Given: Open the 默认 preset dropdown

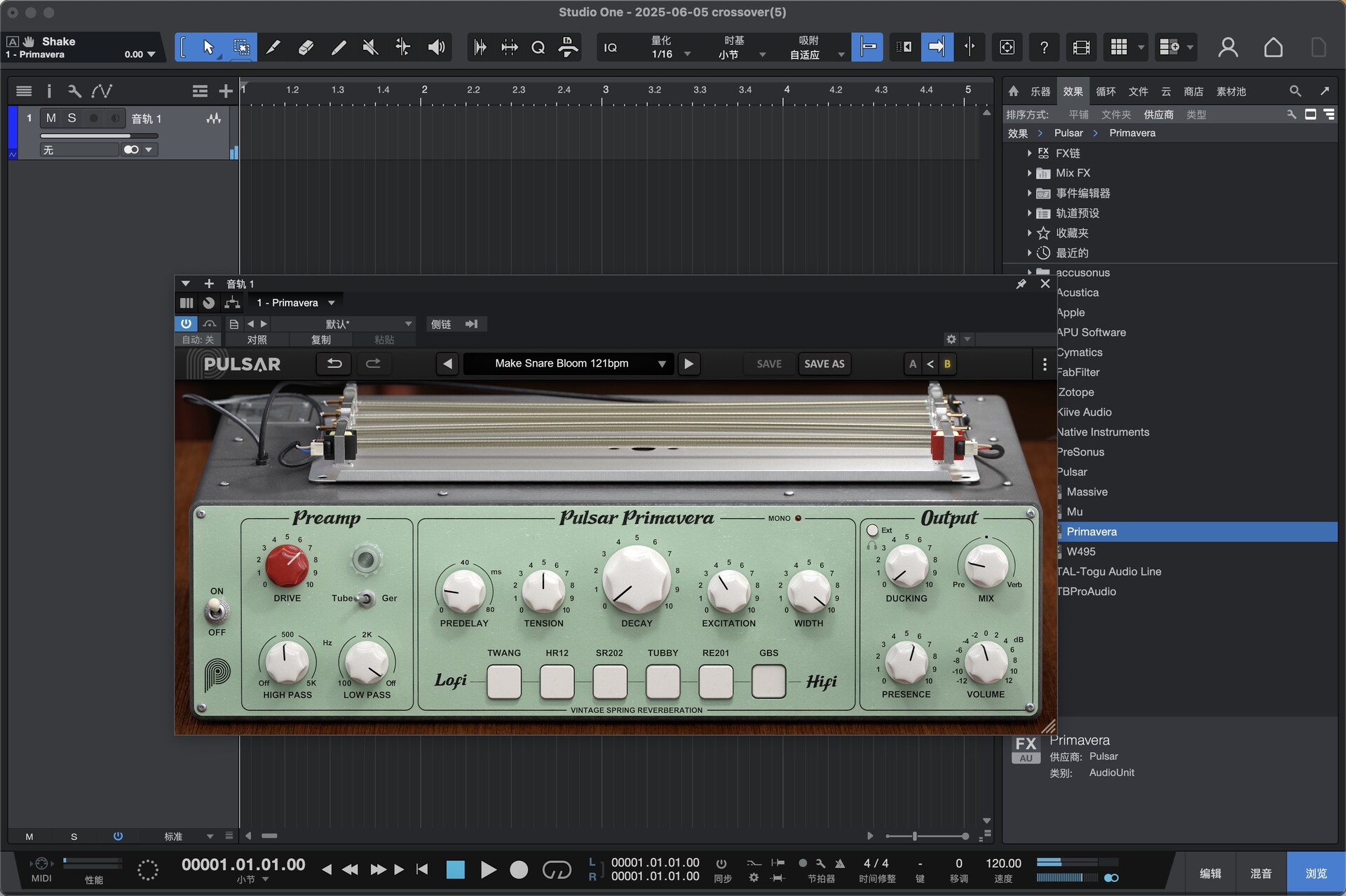Looking at the screenshot, I should pyautogui.click(x=344, y=324).
